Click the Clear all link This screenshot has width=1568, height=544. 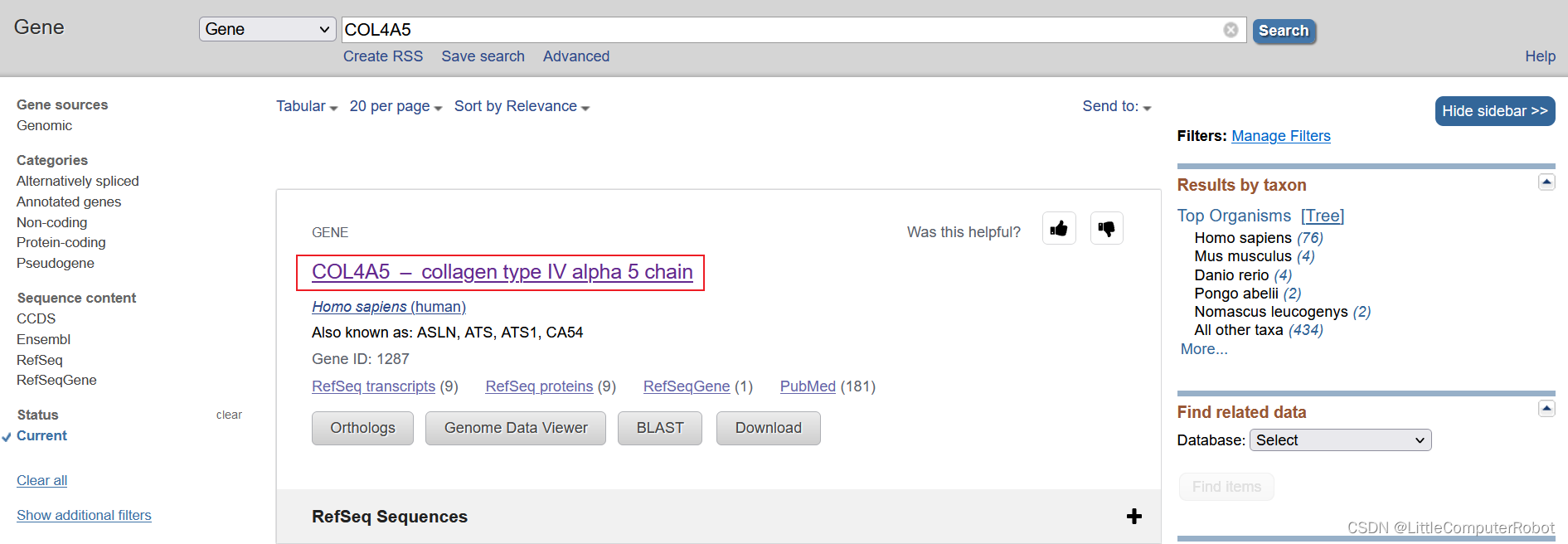pyautogui.click(x=41, y=481)
